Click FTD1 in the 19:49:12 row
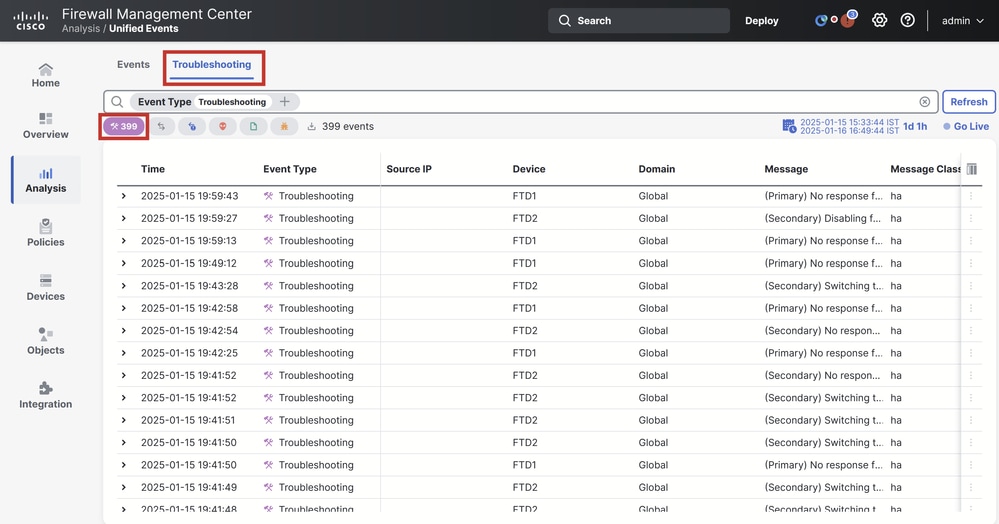 [x=524, y=263]
